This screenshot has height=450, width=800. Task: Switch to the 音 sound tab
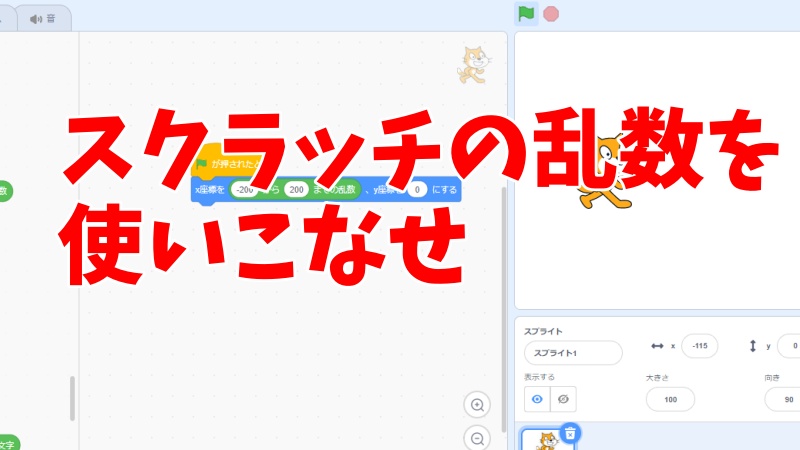(43, 19)
